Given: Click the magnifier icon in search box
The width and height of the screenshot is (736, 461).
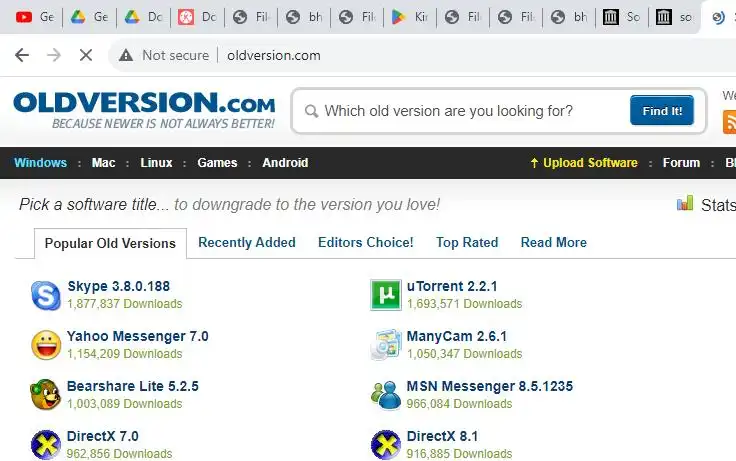Looking at the screenshot, I should pyautogui.click(x=311, y=112).
